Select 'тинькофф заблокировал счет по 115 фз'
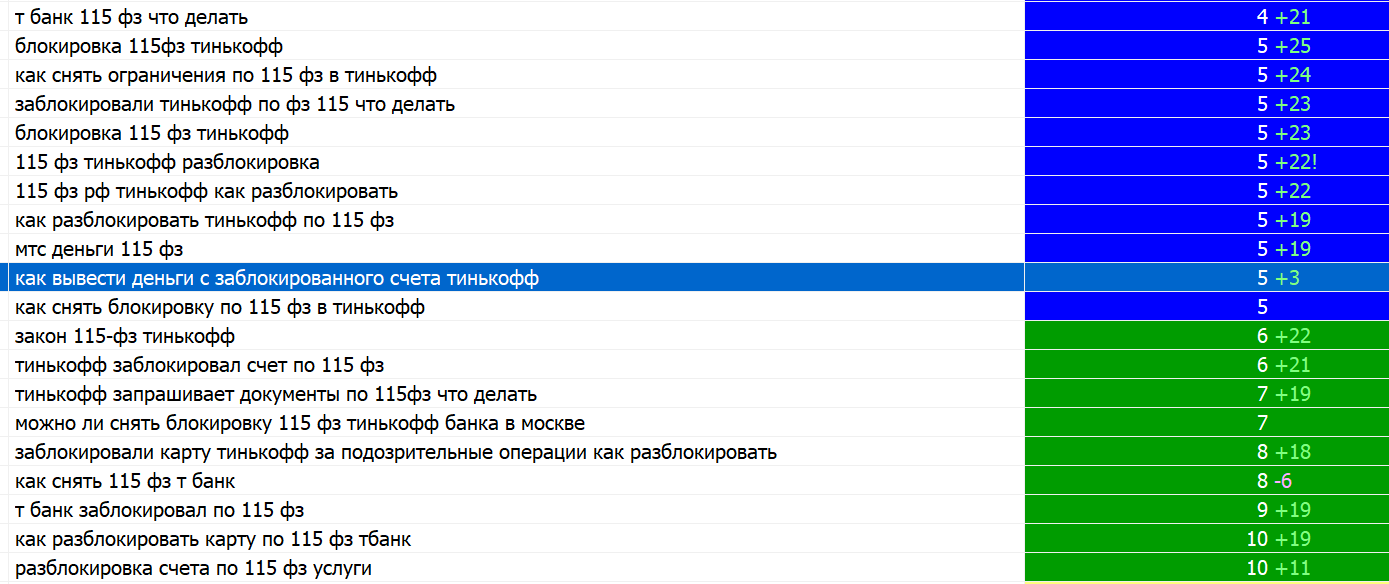Image resolution: width=1389 pixels, height=584 pixels. tap(199, 365)
